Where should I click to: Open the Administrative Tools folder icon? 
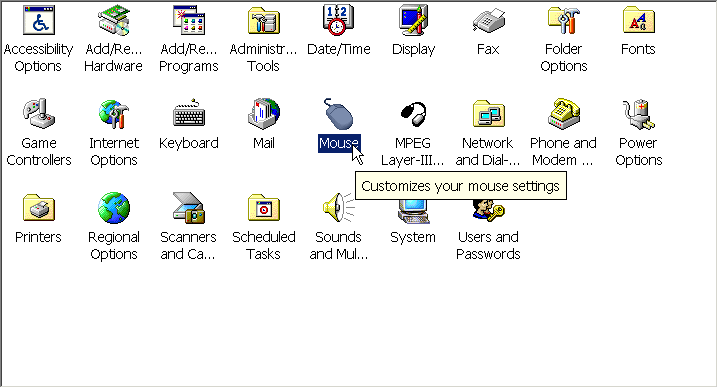pos(264,20)
